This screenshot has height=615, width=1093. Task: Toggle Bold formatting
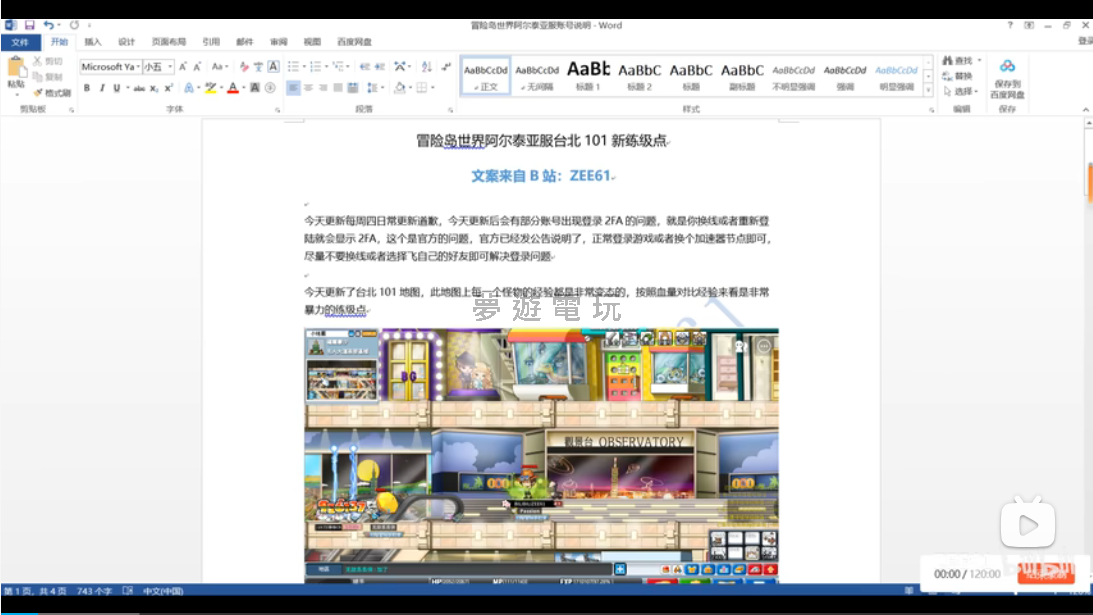pos(87,88)
